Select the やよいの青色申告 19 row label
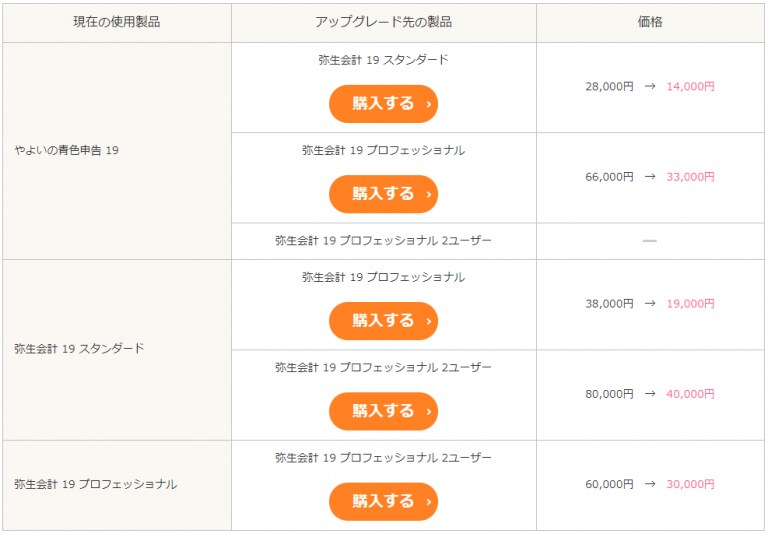 (x=67, y=150)
